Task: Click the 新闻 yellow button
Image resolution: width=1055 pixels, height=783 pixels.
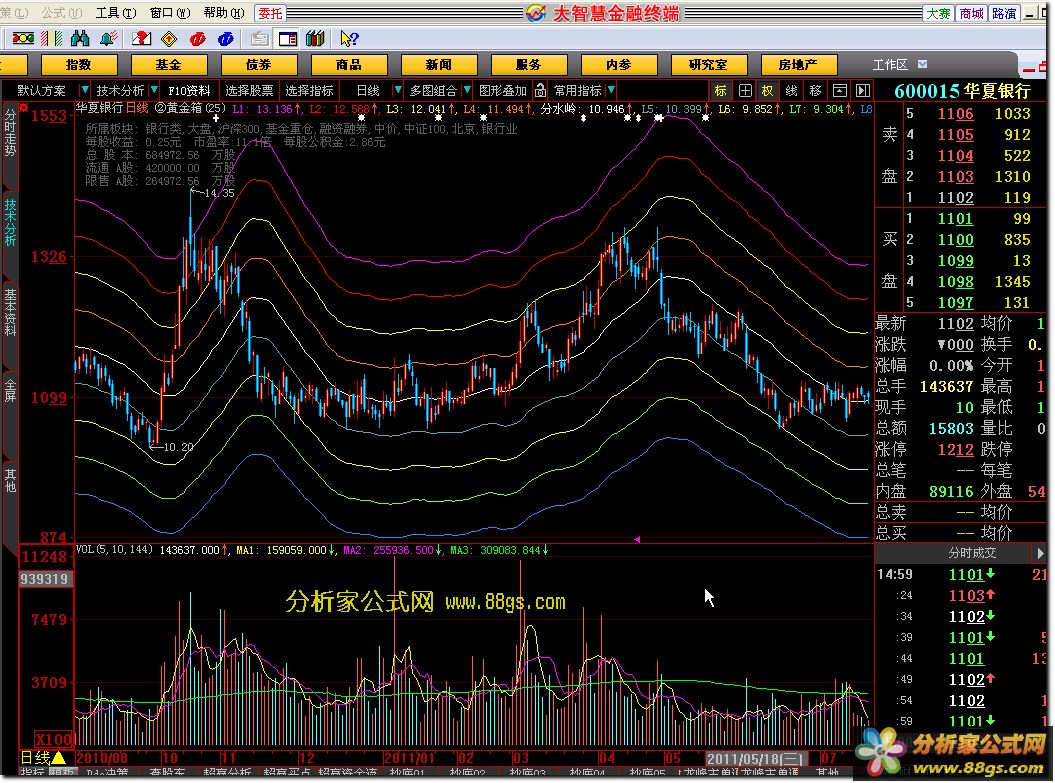Action: point(439,65)
